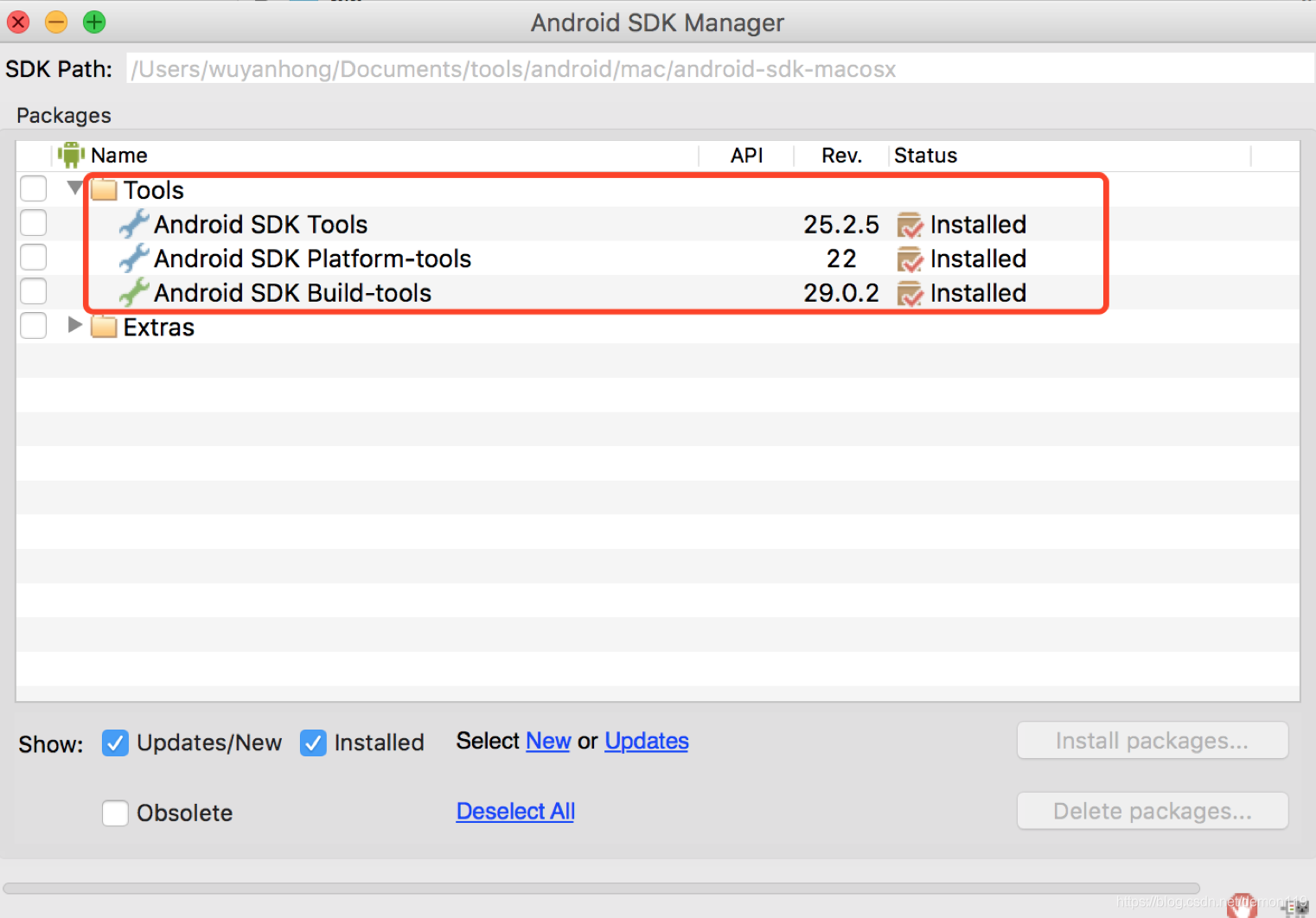Viewport: 1316px width, 918px height.
Task: Click the Delete packages button
Action: pyautogui.click(x=1153, y=811)
